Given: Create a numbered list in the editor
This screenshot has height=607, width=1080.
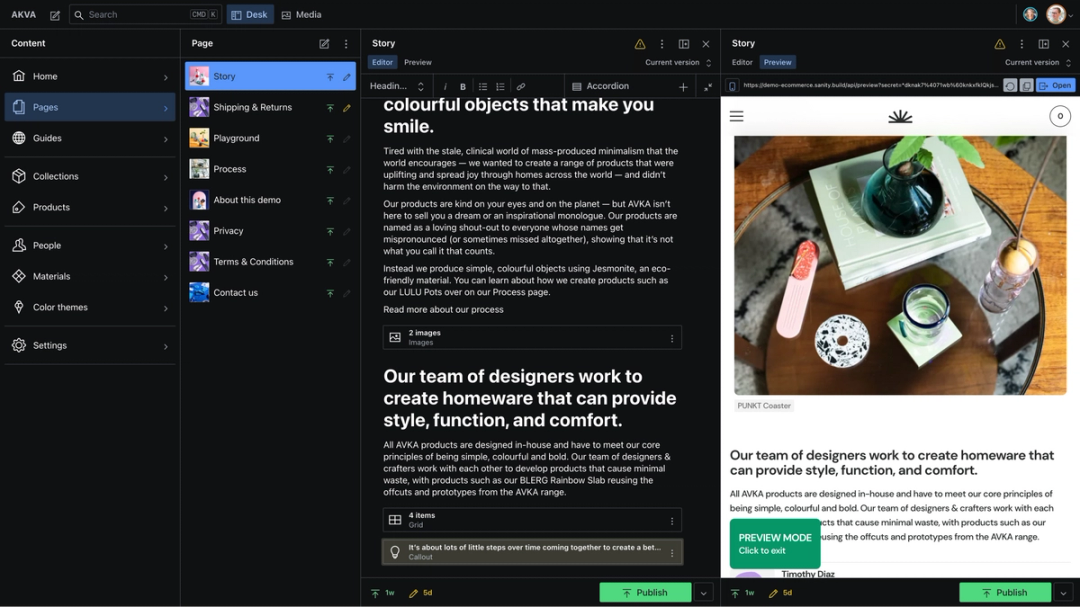Looking at the screenshot, I should [500, 87].
